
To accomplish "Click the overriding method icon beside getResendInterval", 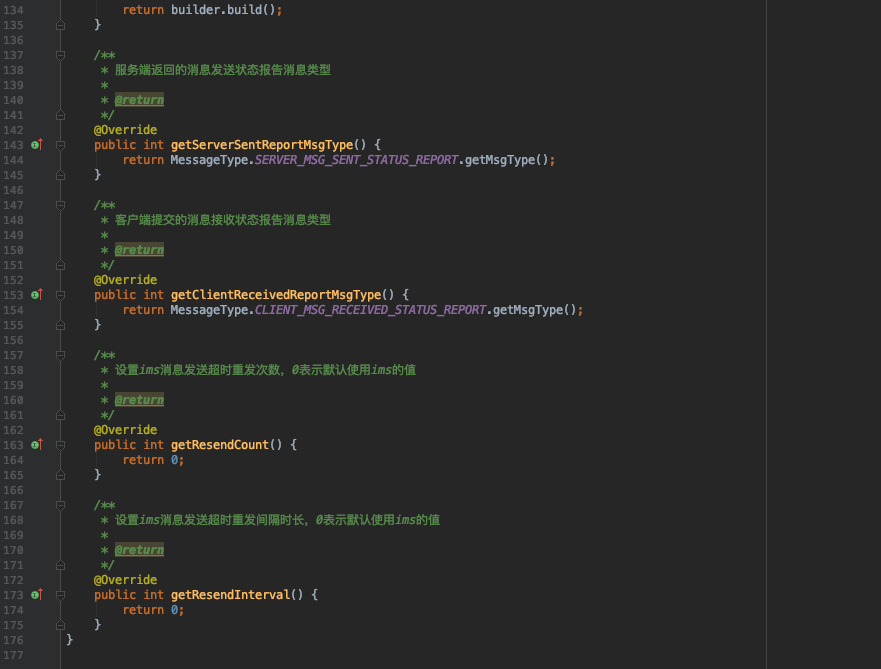I will click(x=36, y=594).
